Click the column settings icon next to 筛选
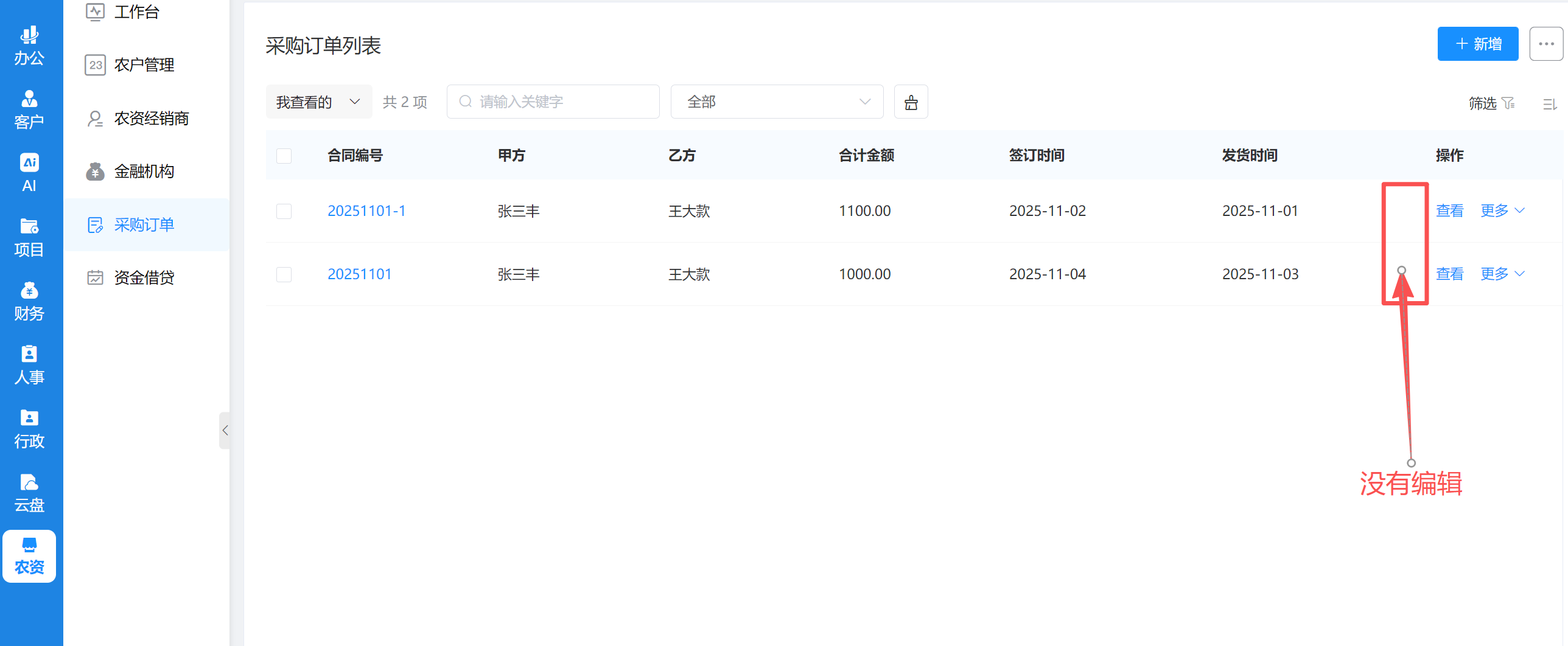 click(1550, 104)
